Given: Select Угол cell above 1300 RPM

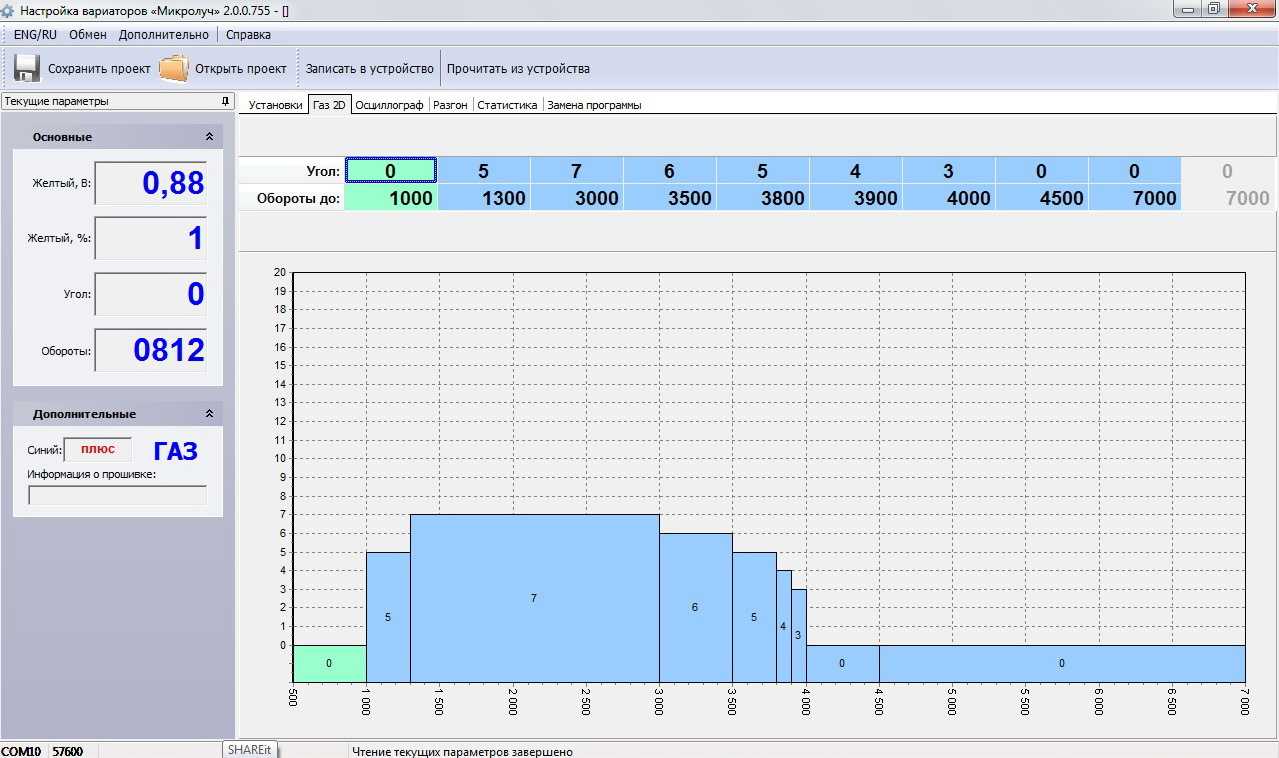Looking at the screenshot, I should (x=484, y=171).
